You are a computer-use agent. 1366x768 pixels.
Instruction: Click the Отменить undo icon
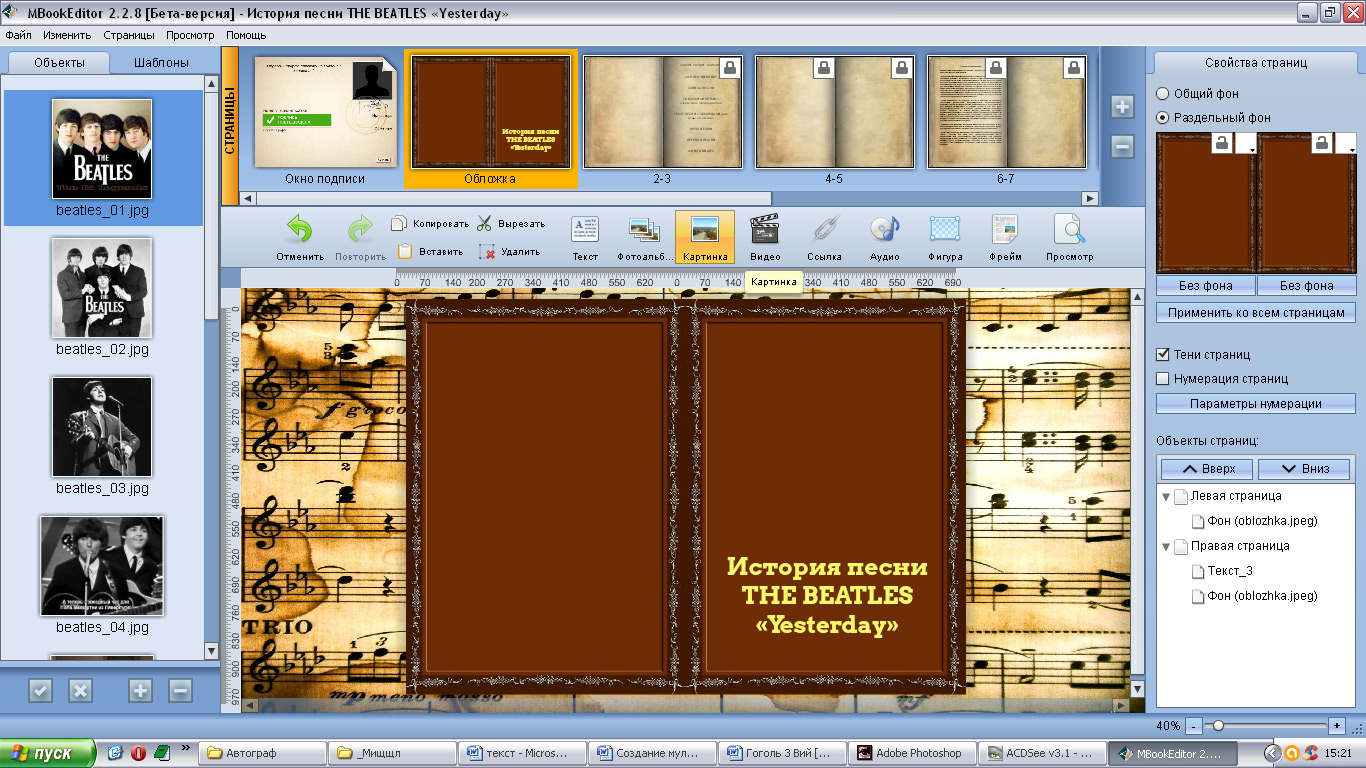[x=300, y=230]
